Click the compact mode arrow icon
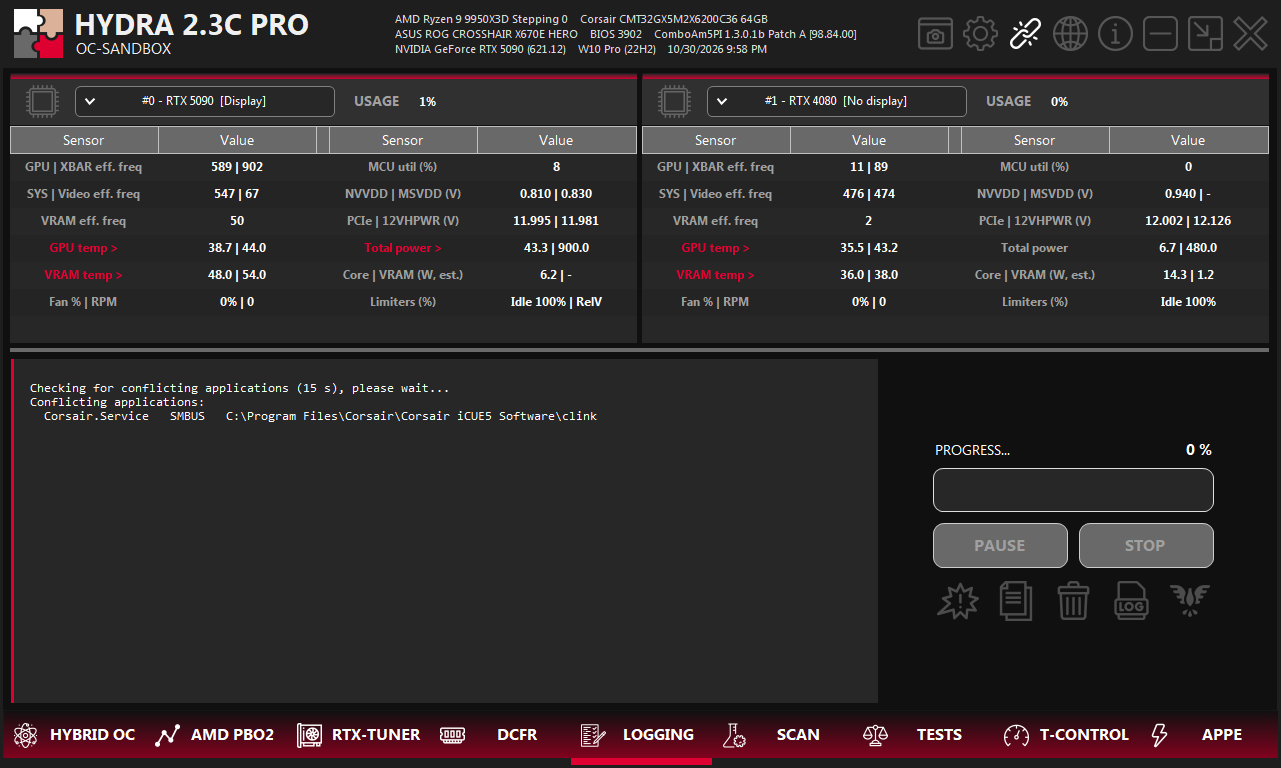This screenshot has width=1281, height=768. pyautogui.click(x=1205, y=34)
